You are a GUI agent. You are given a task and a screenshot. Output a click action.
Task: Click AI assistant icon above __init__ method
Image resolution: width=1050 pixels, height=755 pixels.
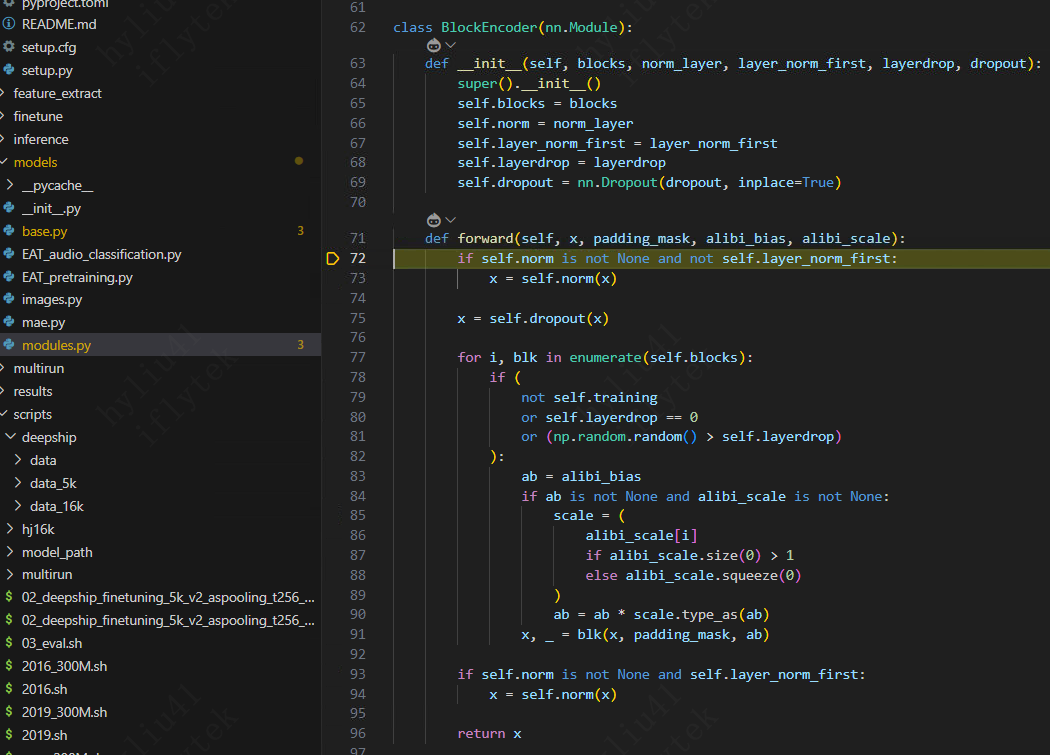coord(434,45)
